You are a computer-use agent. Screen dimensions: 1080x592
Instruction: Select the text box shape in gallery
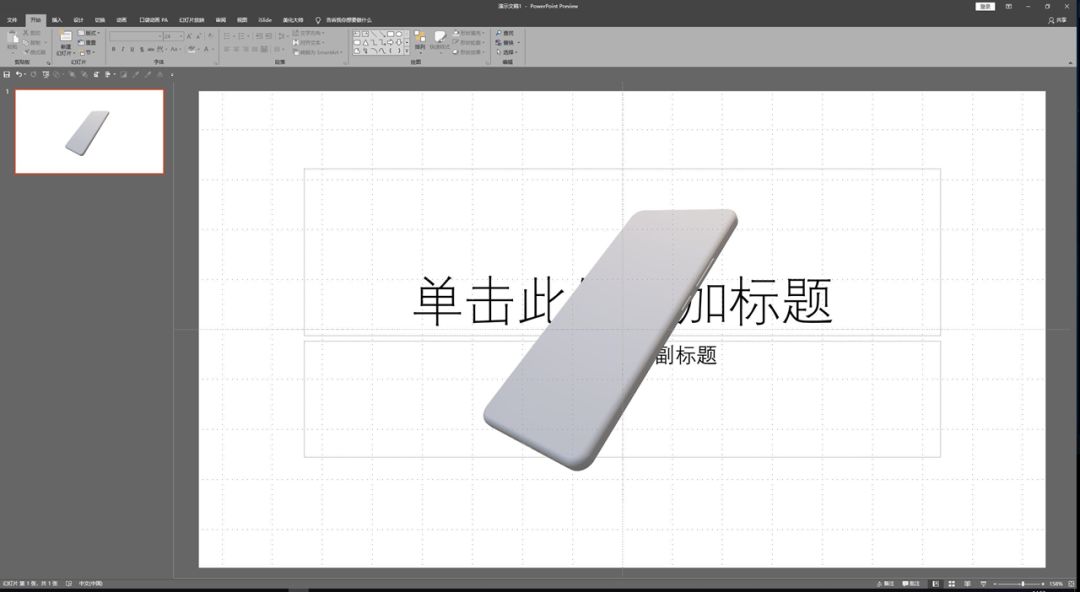(357, 34)
